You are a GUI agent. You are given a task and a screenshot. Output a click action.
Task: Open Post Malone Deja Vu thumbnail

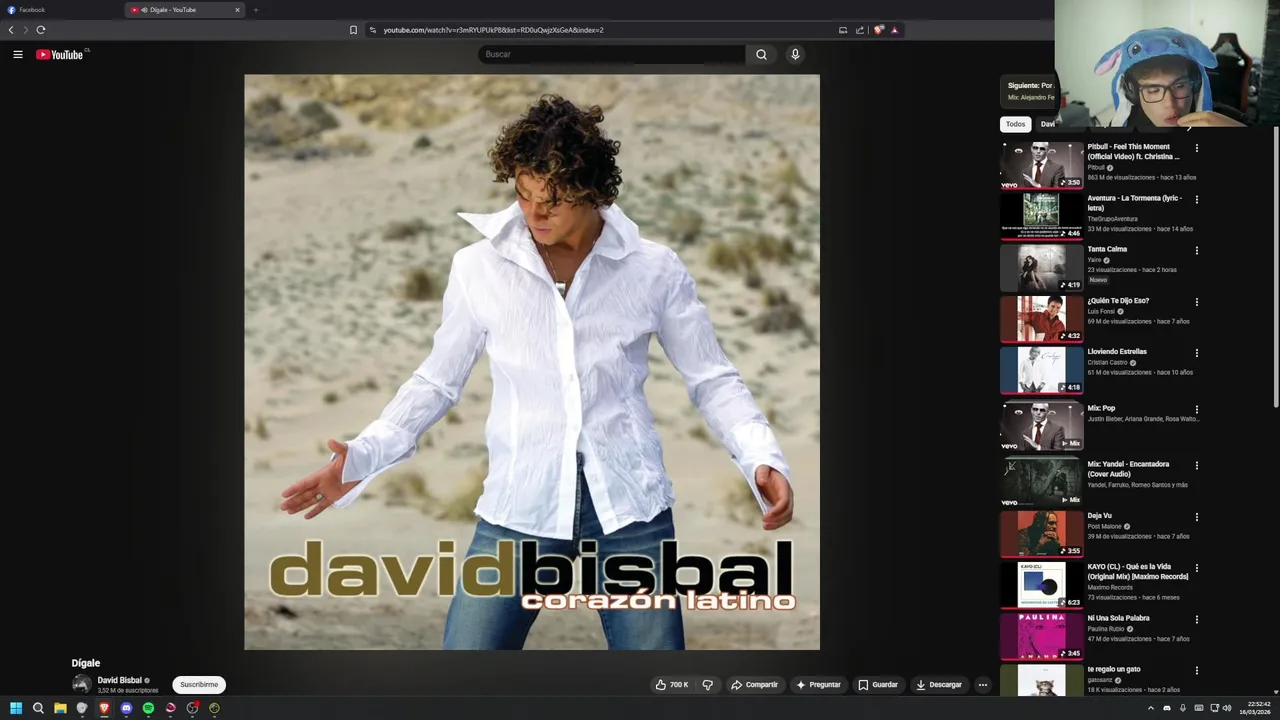pos(1041,534)
